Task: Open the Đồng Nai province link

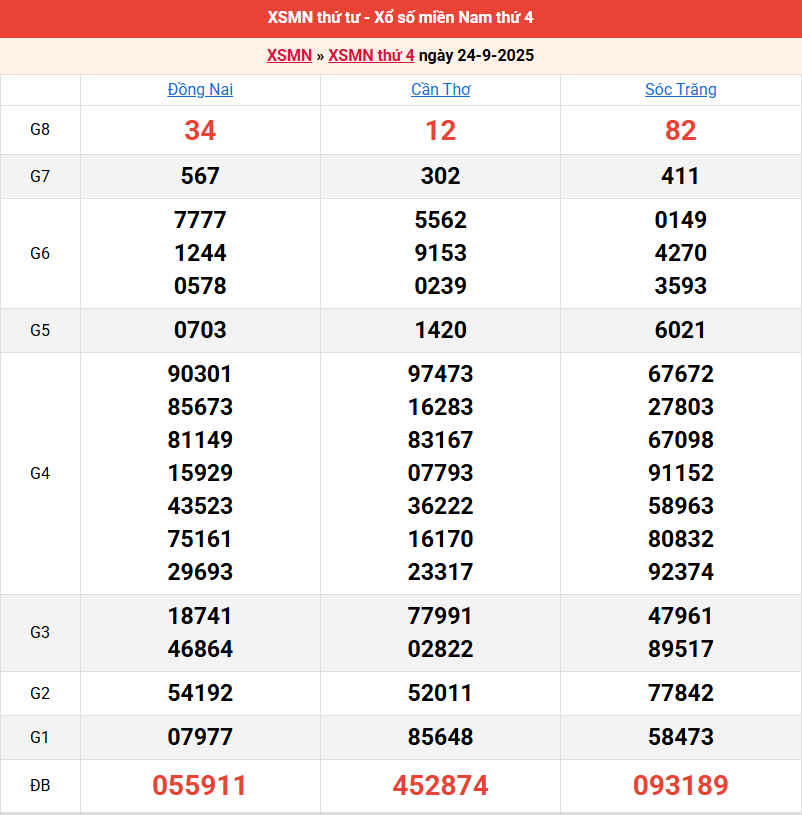Action: click(200, 89)
